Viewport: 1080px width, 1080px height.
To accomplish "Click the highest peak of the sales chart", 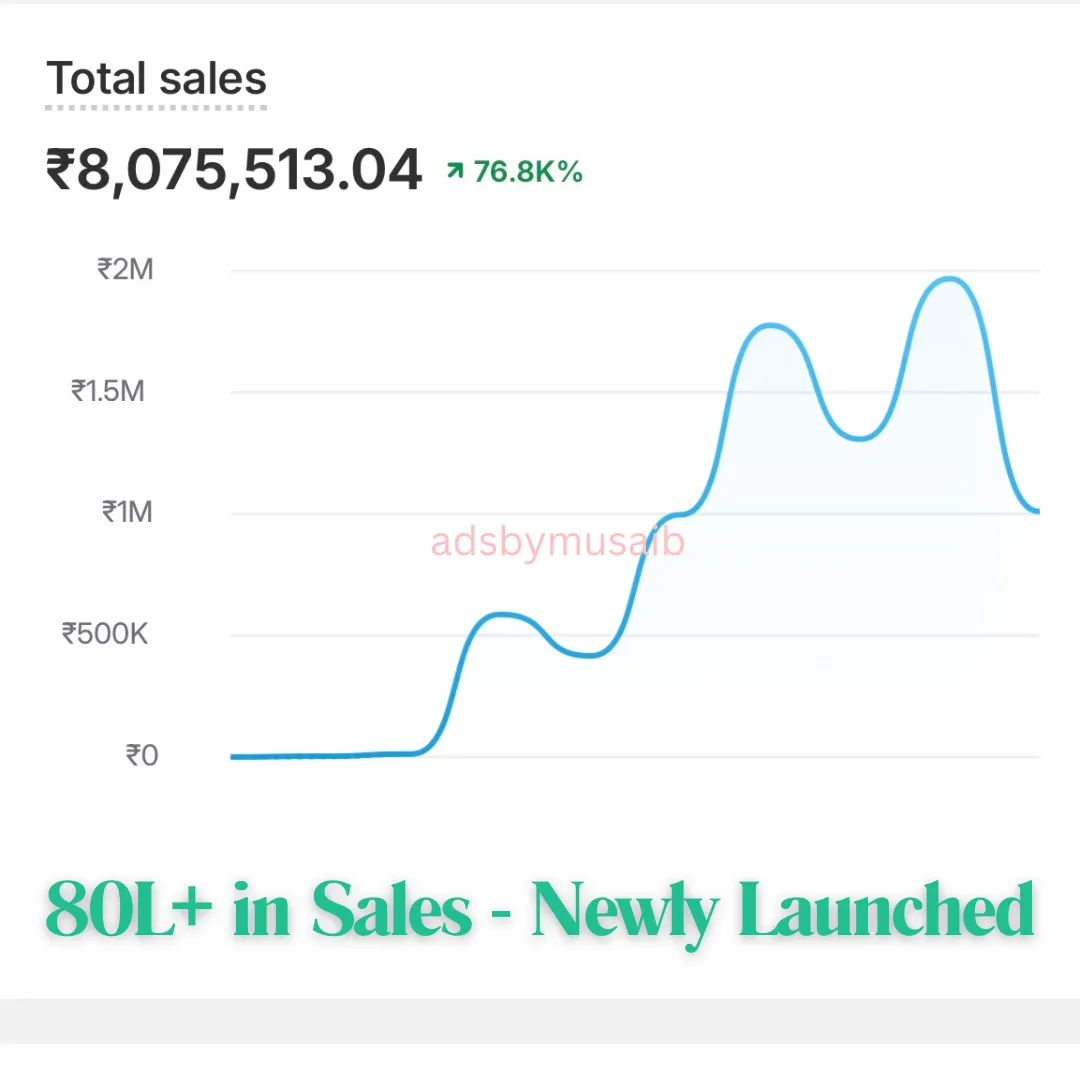I will (950, 279).
